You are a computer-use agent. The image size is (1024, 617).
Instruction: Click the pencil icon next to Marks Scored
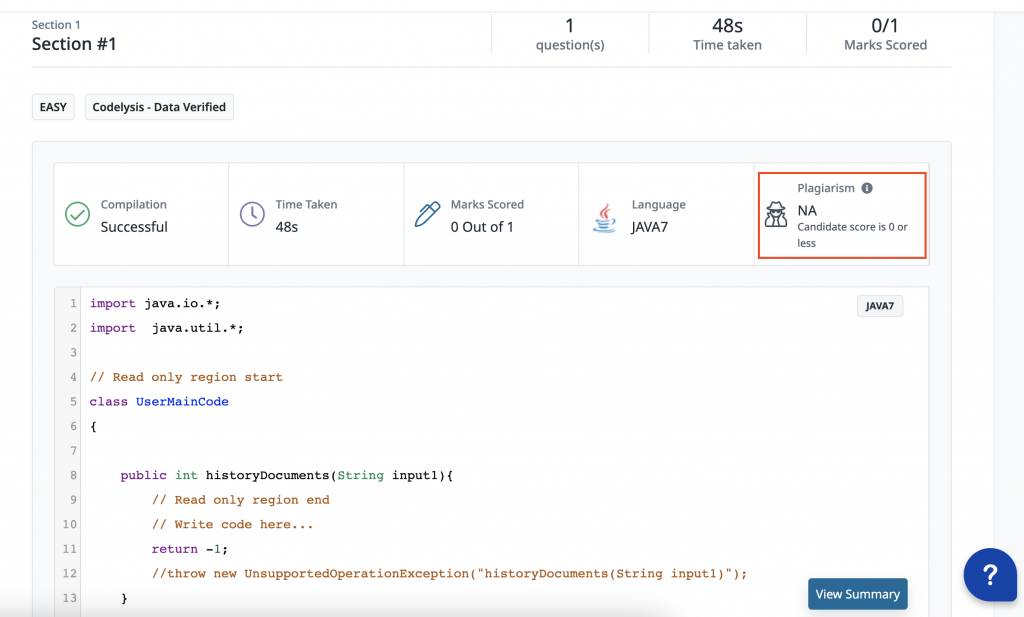[427, 214]
